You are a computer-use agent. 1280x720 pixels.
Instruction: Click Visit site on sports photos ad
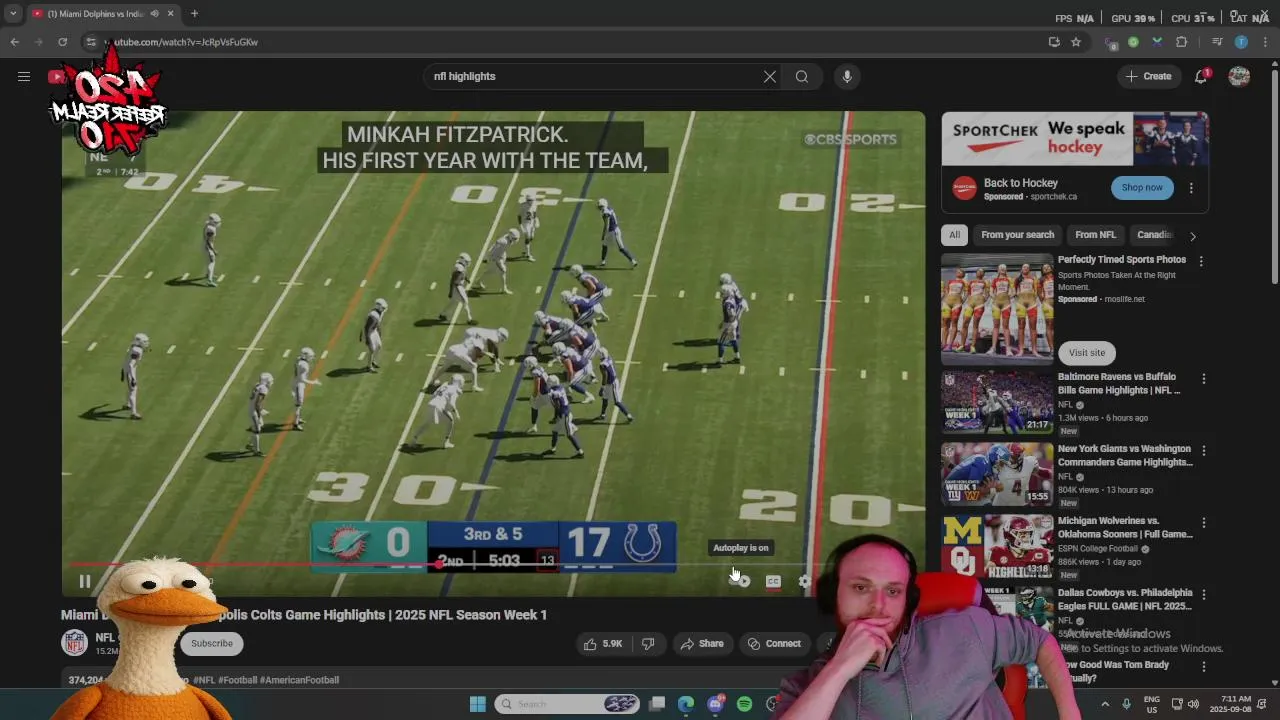point(1087,352)
